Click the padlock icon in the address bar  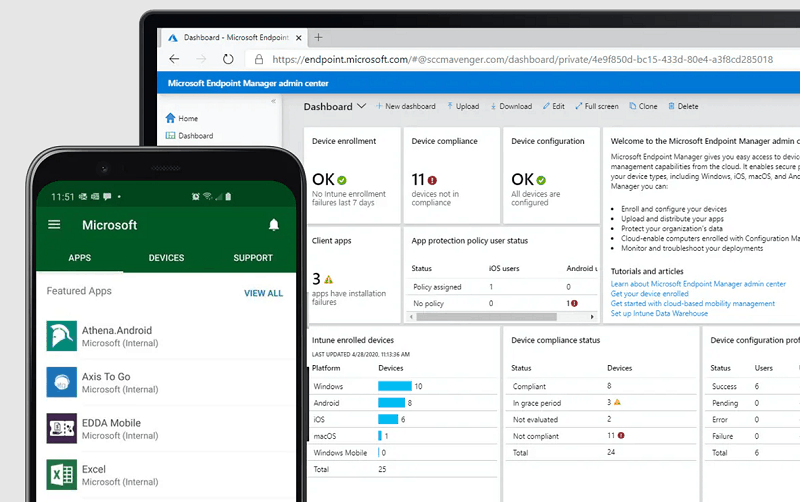(x=259, y=59)
